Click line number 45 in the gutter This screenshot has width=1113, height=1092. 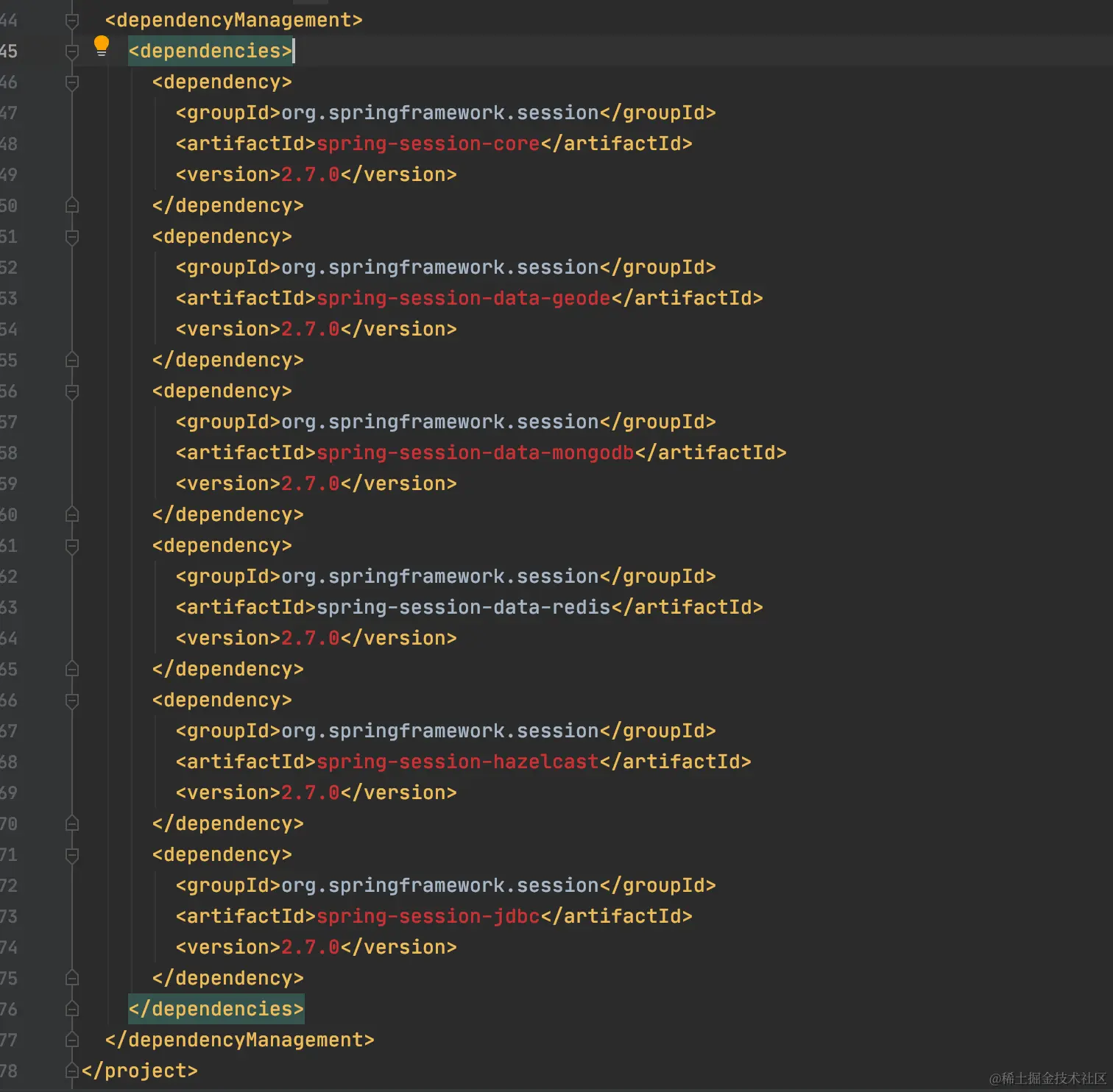pyautogui.click(x=8, y=51)
